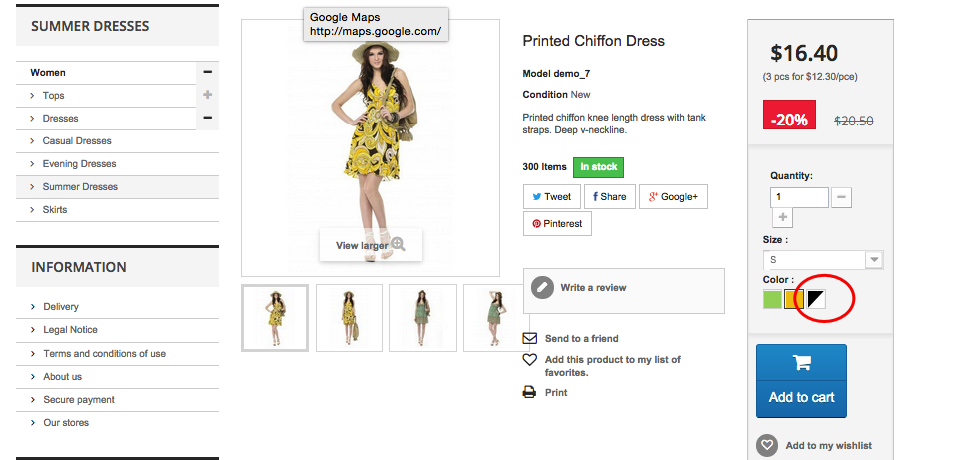Increase quantity with plus button
The image size is (960, 460).
click(x=782, y=217)
